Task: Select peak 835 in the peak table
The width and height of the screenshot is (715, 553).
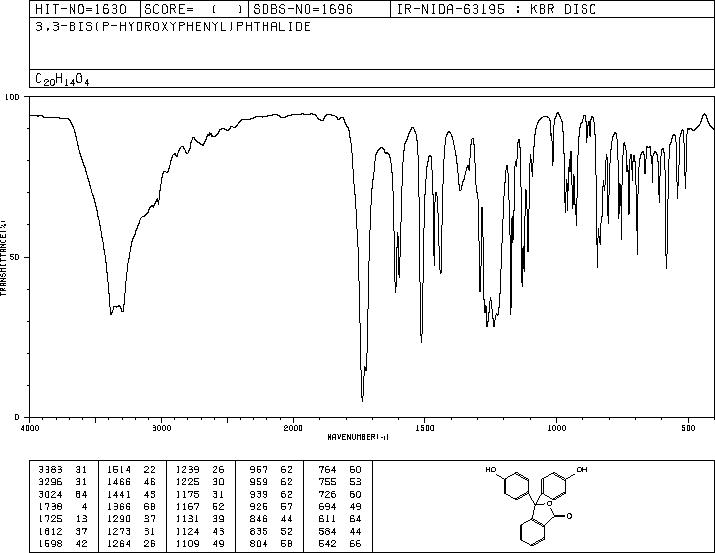Action: 259,531
